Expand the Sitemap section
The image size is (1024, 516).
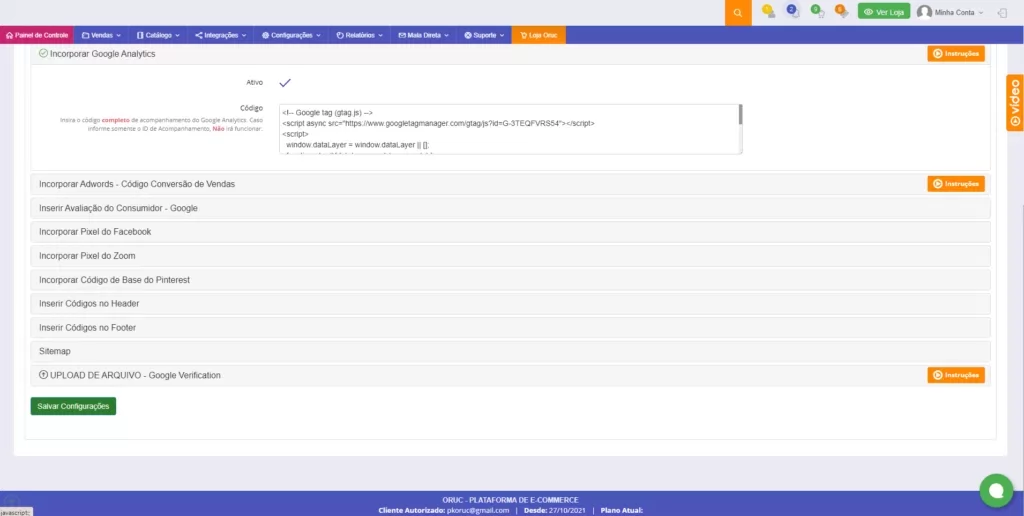pos(510,351)
